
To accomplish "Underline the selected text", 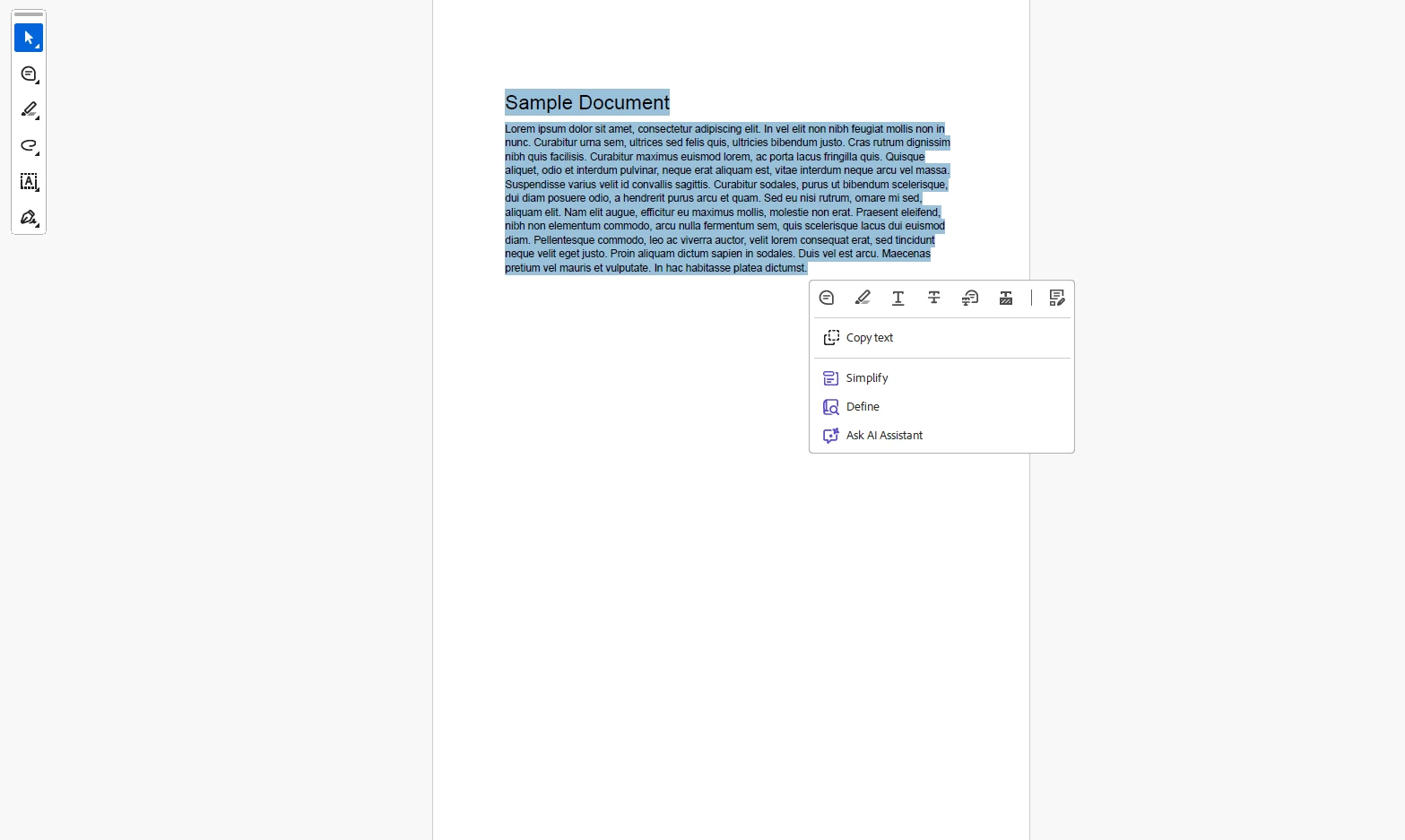I will 898,298.
